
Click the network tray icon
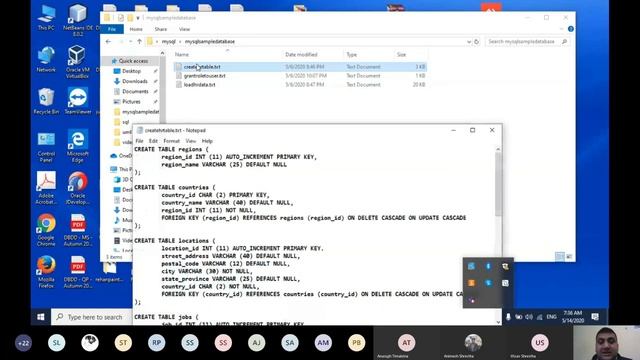(540, 317)
